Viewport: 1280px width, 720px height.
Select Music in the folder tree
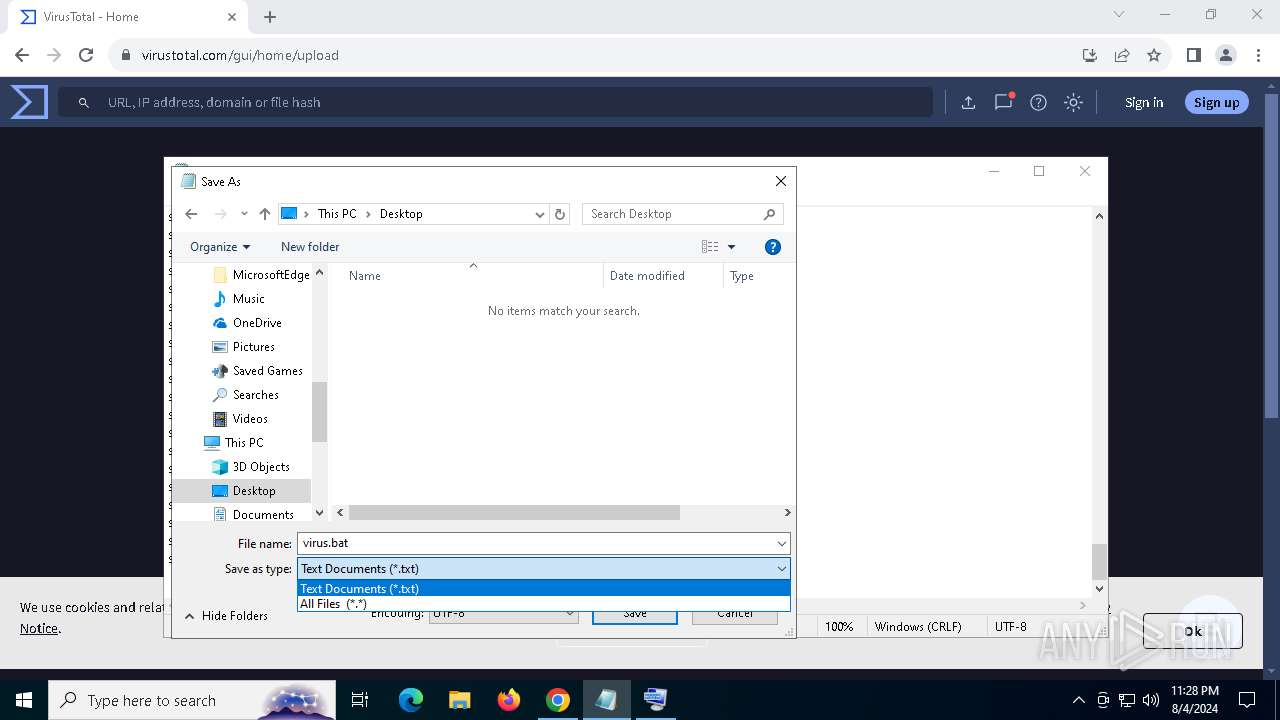pyautogui.click(x=248, y=299)
